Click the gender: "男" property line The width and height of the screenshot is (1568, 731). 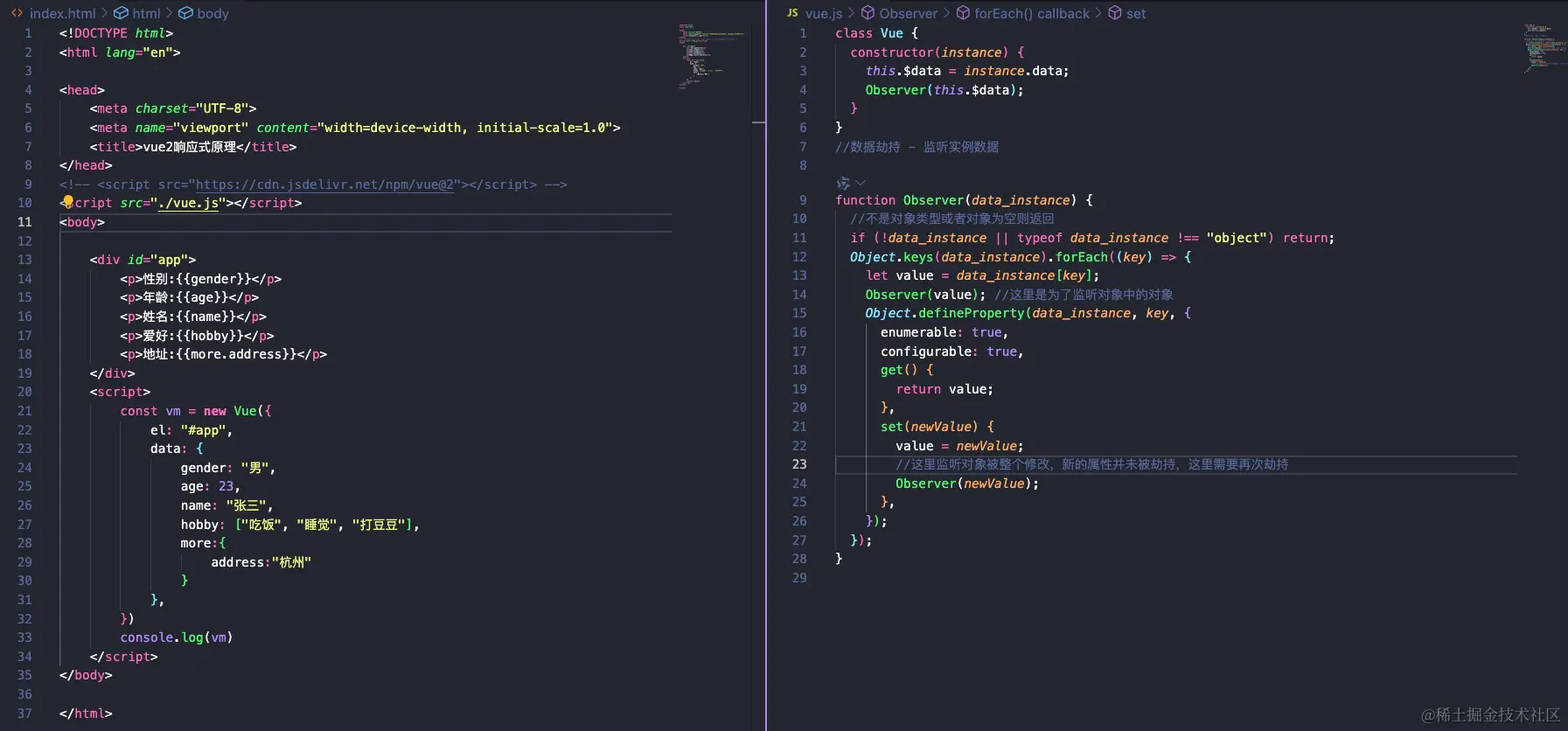(x=228, y=468)
